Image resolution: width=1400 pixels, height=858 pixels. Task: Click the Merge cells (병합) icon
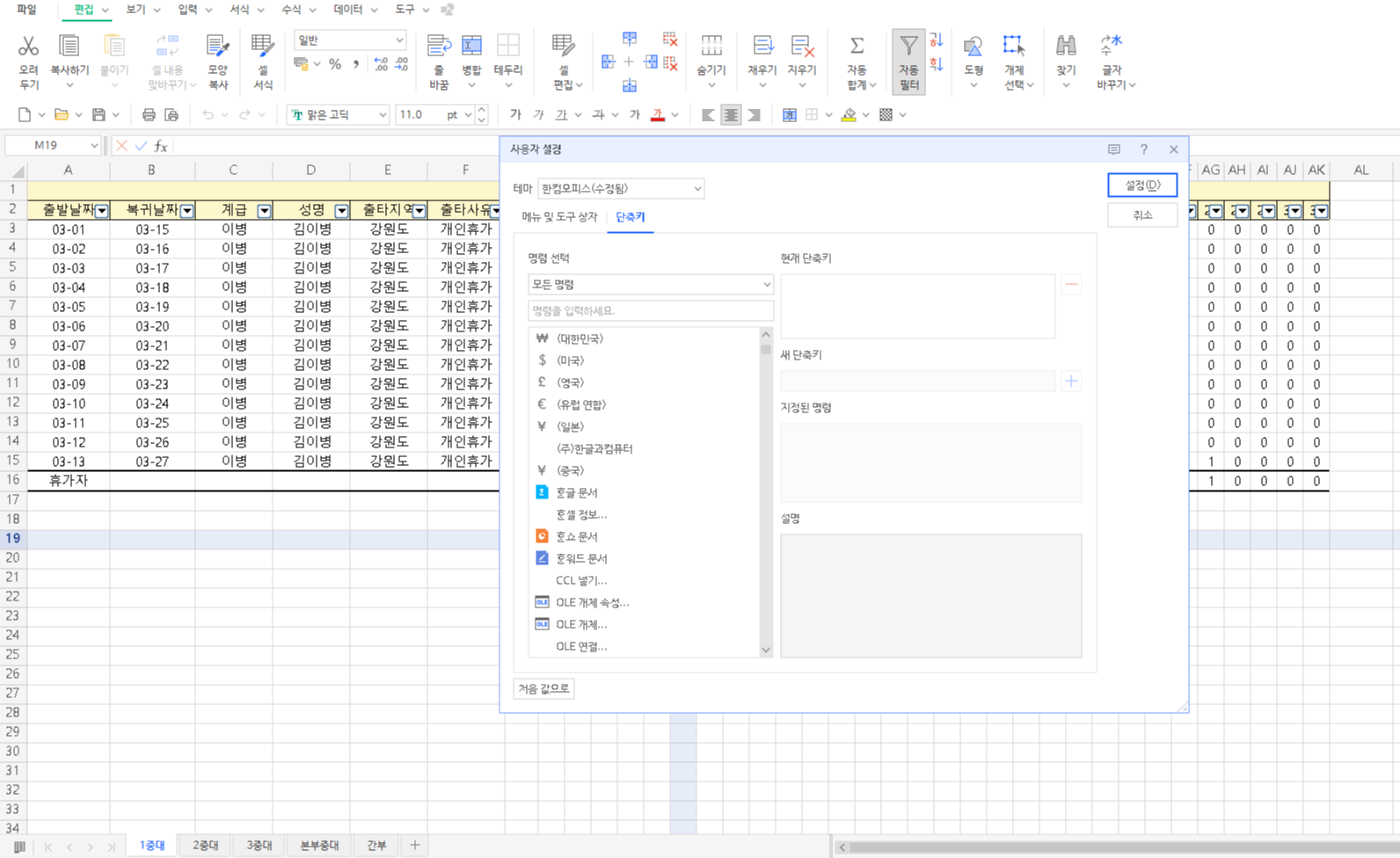(471, 46)
